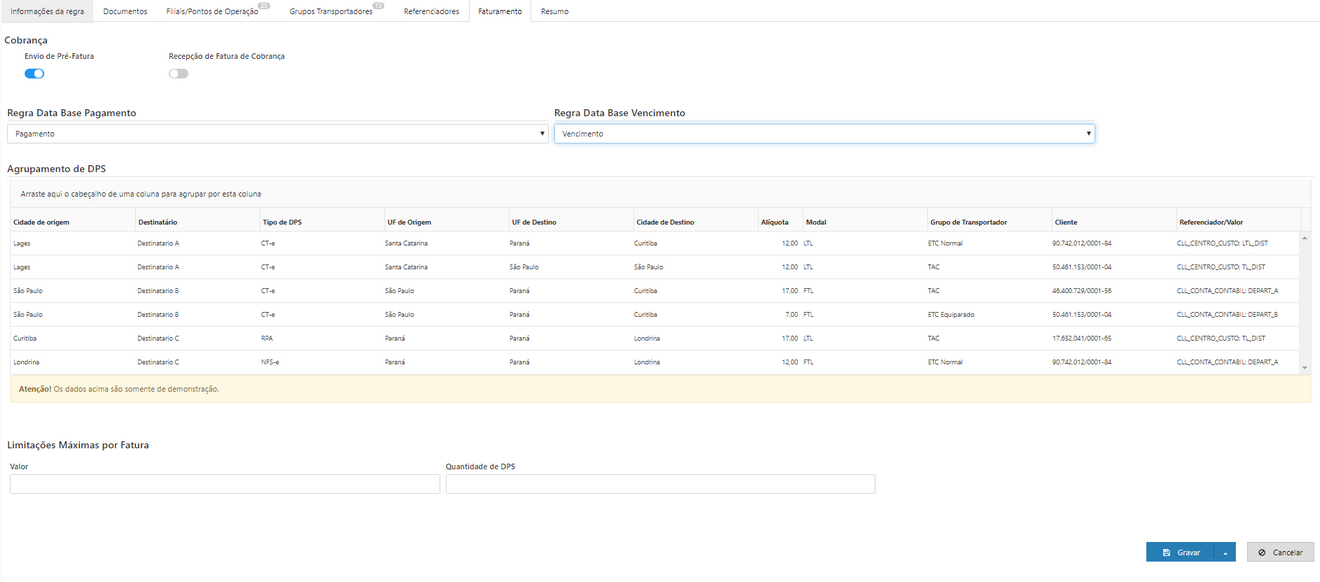Open Regra Data Base Pagamento dropdown
1320x582 pixels.
278,133
